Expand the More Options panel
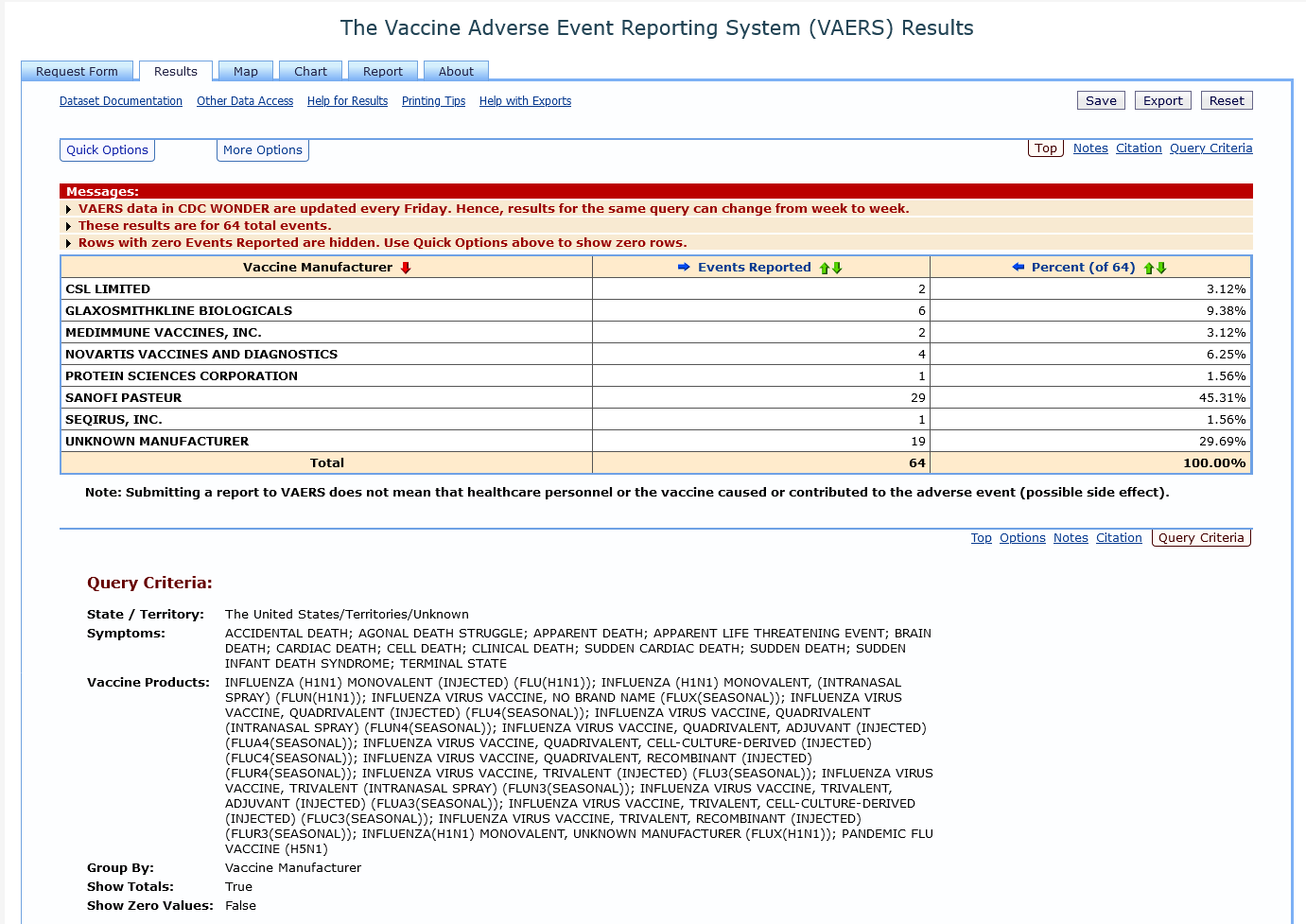 pos(263,150)
